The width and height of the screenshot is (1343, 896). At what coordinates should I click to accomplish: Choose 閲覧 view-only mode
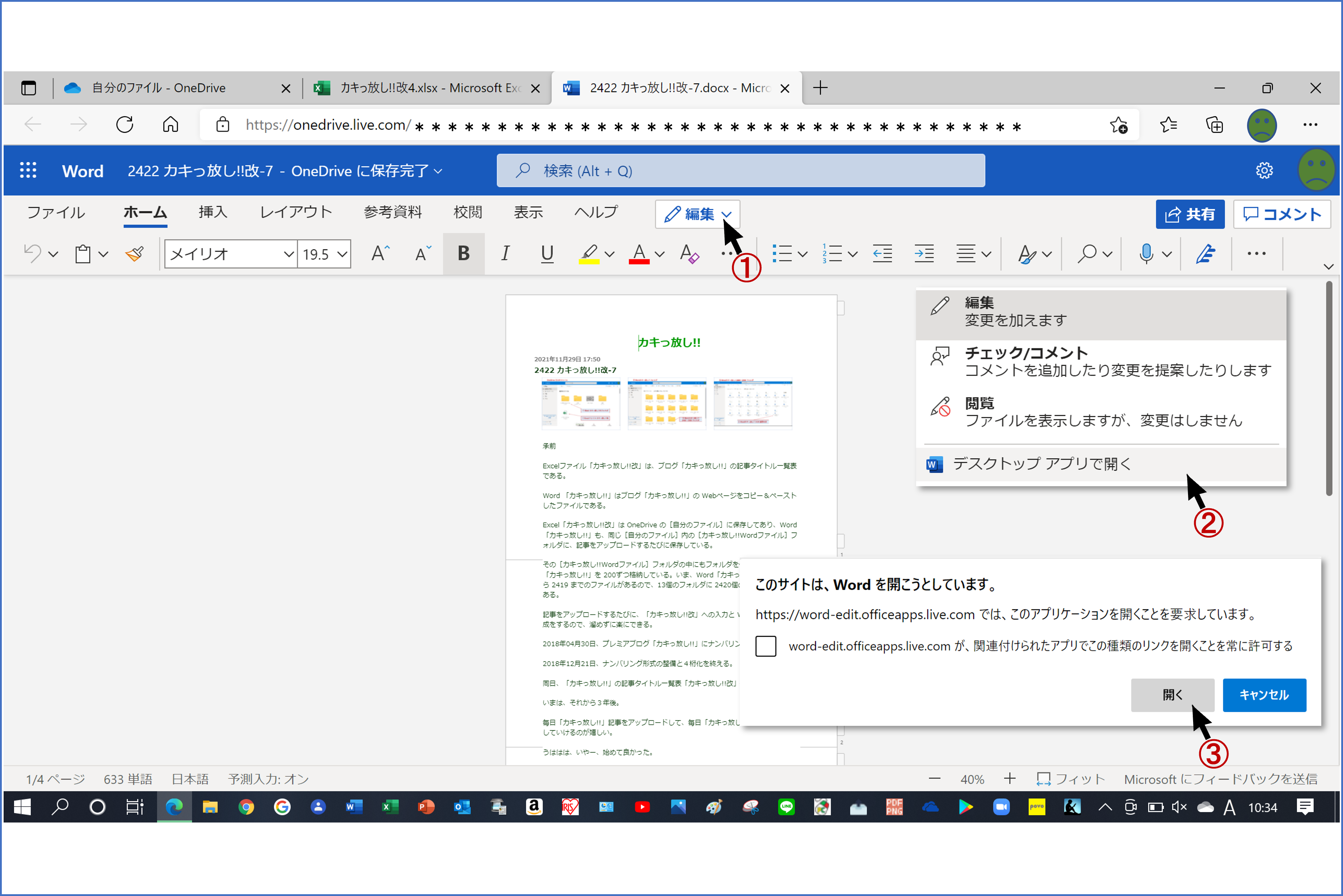(1101, 412)
